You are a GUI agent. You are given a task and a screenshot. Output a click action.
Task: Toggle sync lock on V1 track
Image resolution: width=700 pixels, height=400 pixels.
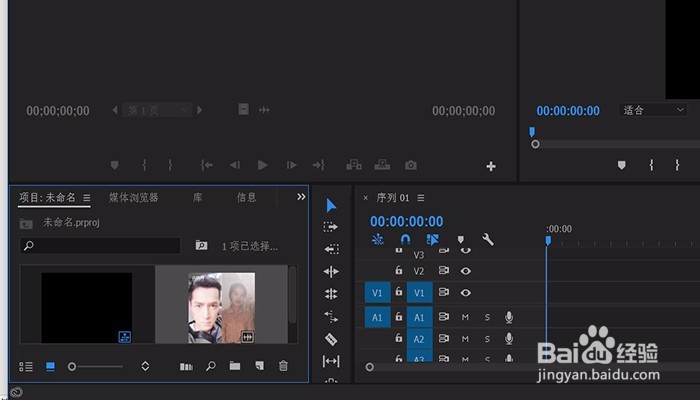444,292
